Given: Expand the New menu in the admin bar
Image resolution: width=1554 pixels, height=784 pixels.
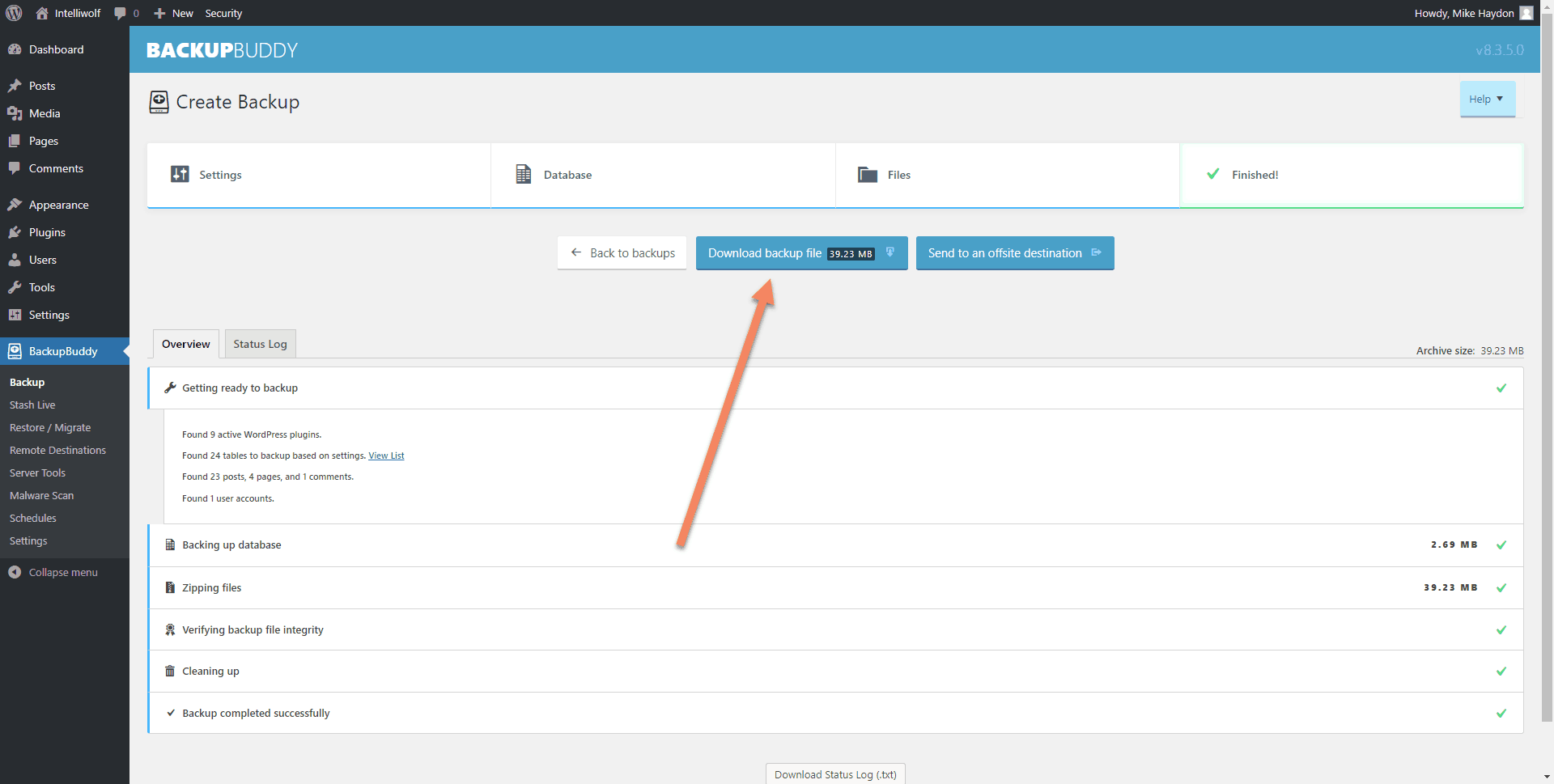Looking at the screenshot, I should 172,13.
